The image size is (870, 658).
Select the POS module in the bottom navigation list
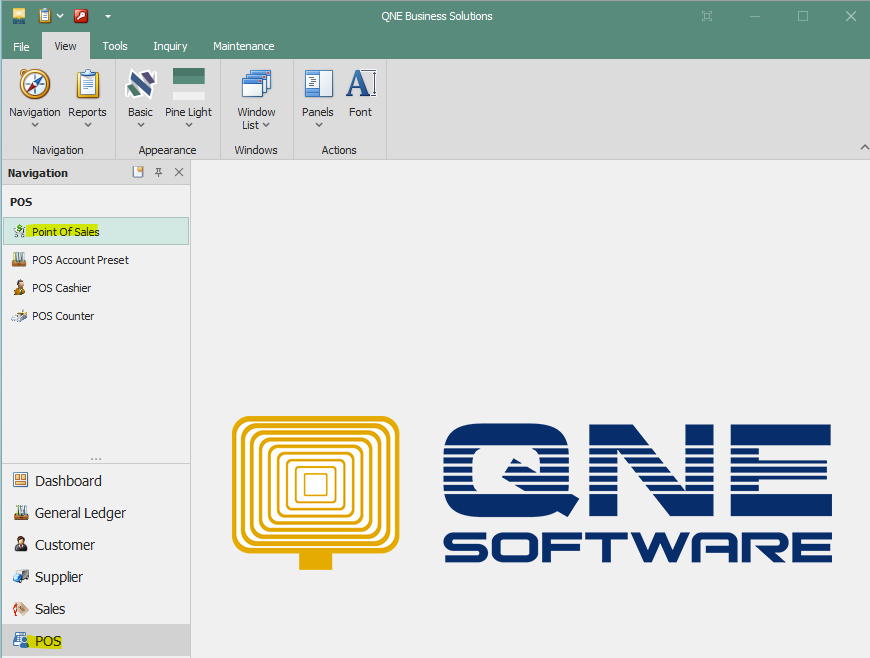(96, 641)
